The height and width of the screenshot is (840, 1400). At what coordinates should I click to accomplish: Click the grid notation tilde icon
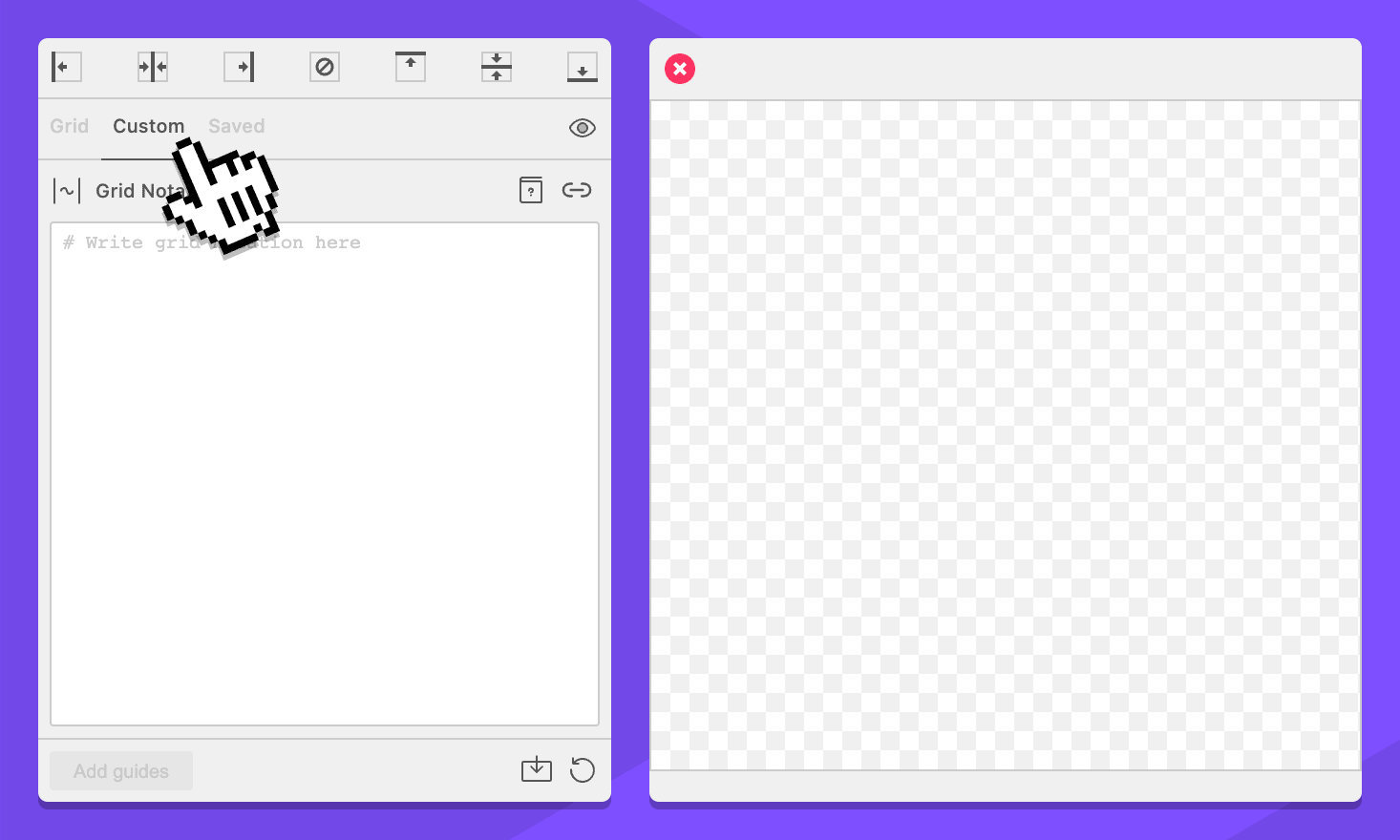(67, 191)
